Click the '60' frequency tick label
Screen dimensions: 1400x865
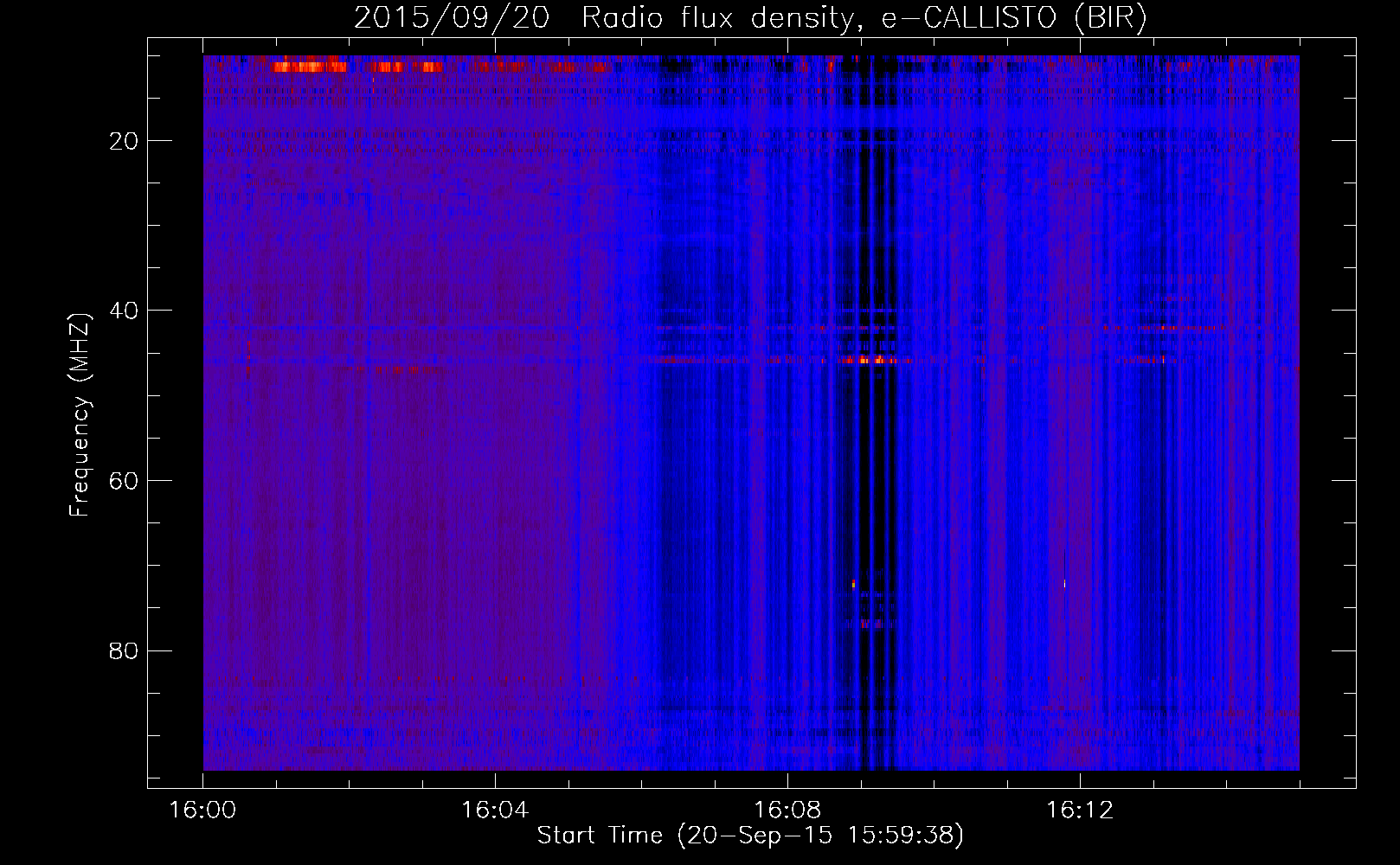[125, 481]
